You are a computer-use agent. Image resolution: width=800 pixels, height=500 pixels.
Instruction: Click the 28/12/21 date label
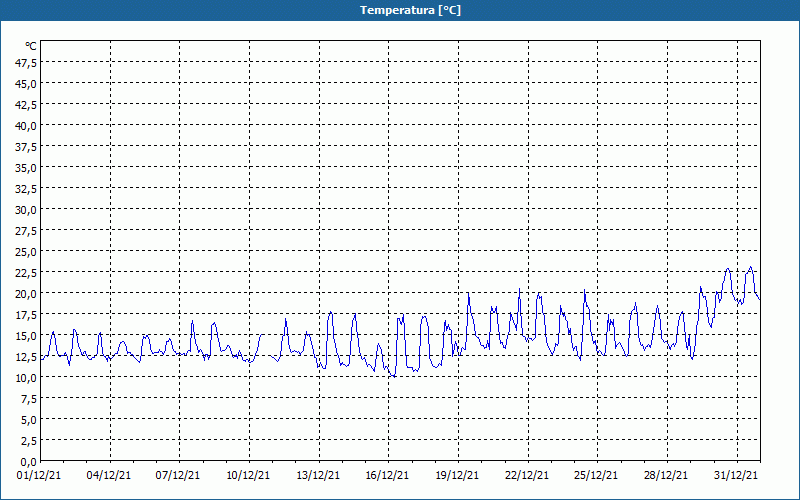[x=666, y=475]
